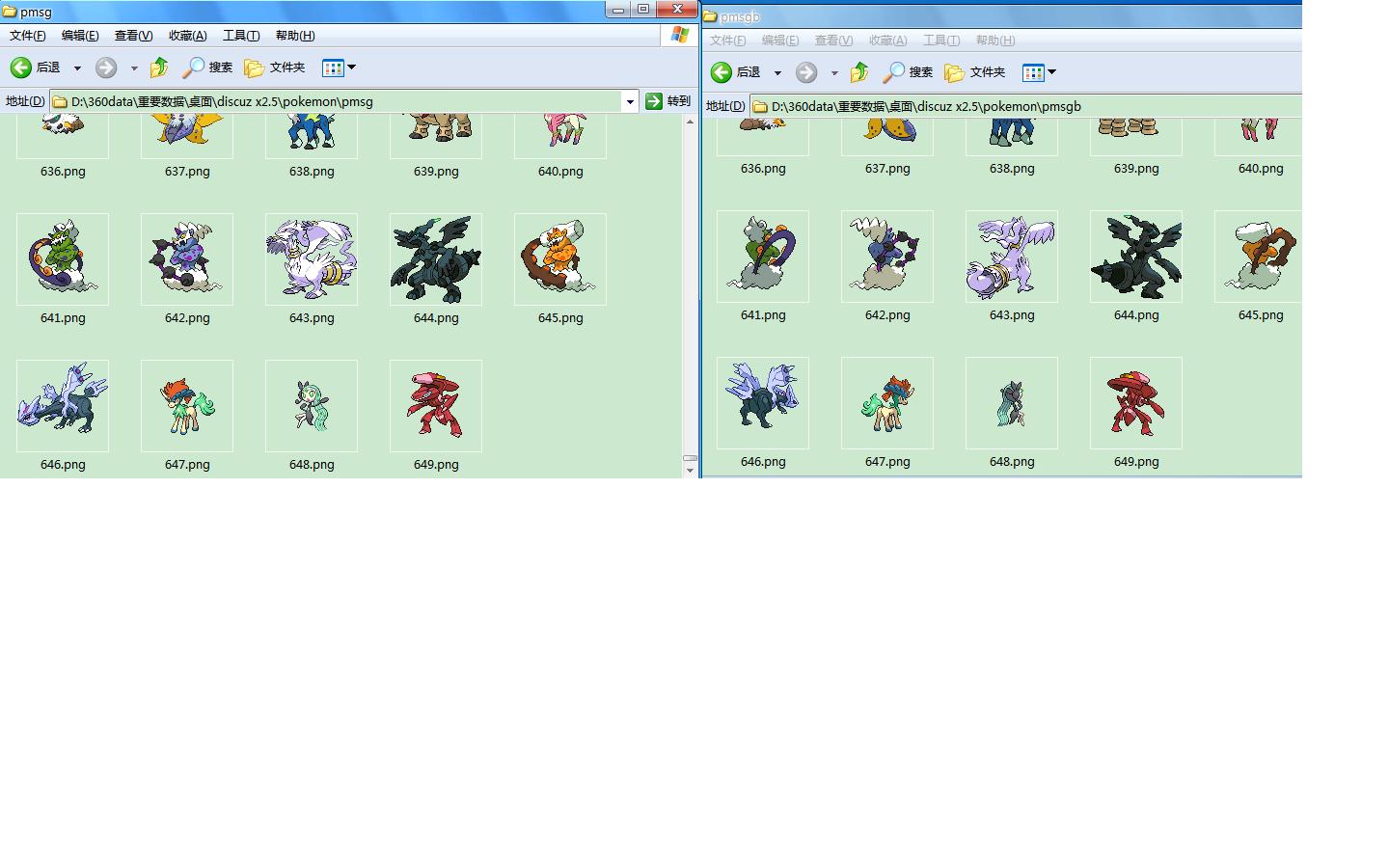
Task: Click folder icon in pmsg title bar
Action: click(x=9, y=12)
